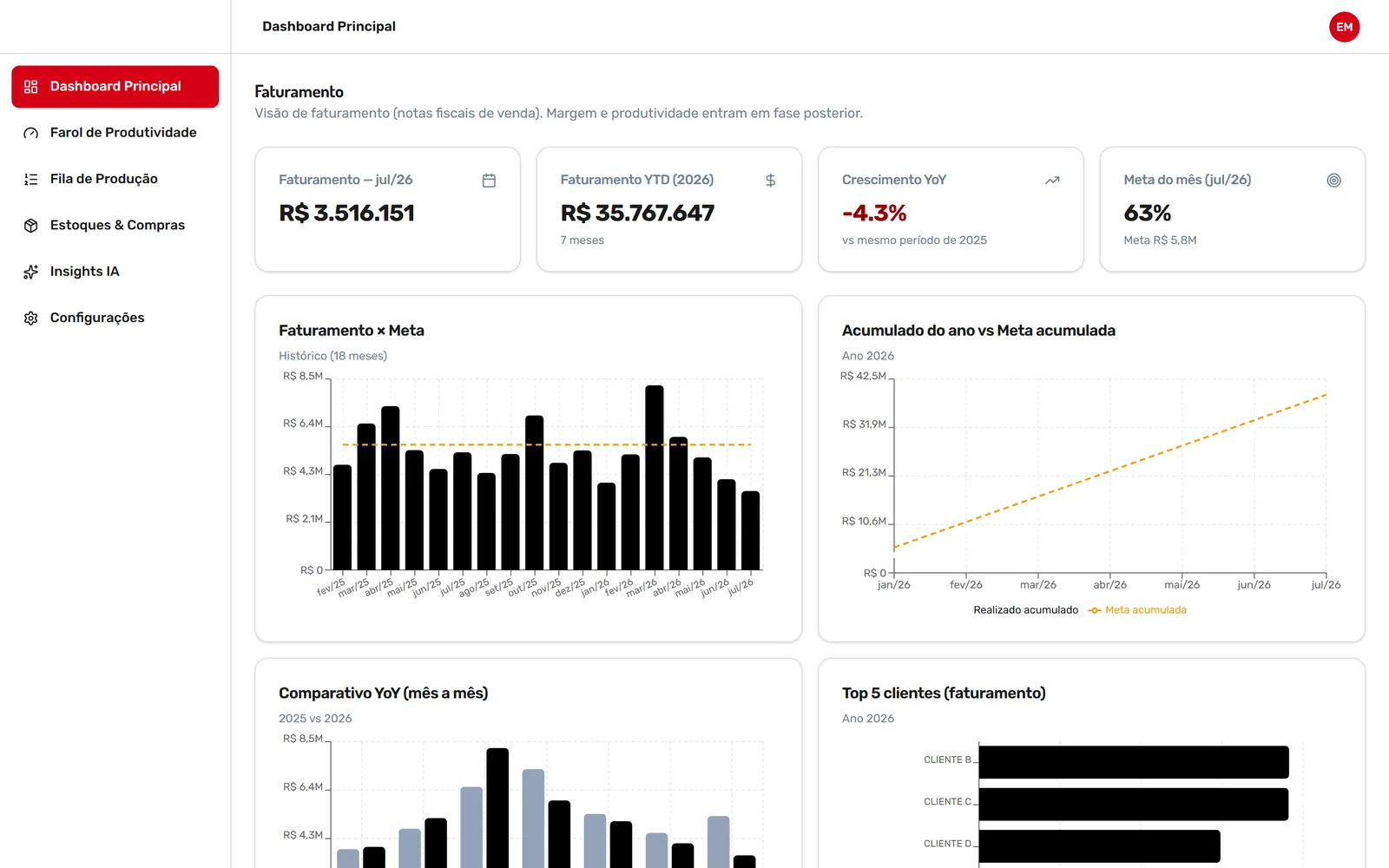Click the Estoques & Compras box icon
Viewport: 1389px width, 868px height.
tap(31, 225)
